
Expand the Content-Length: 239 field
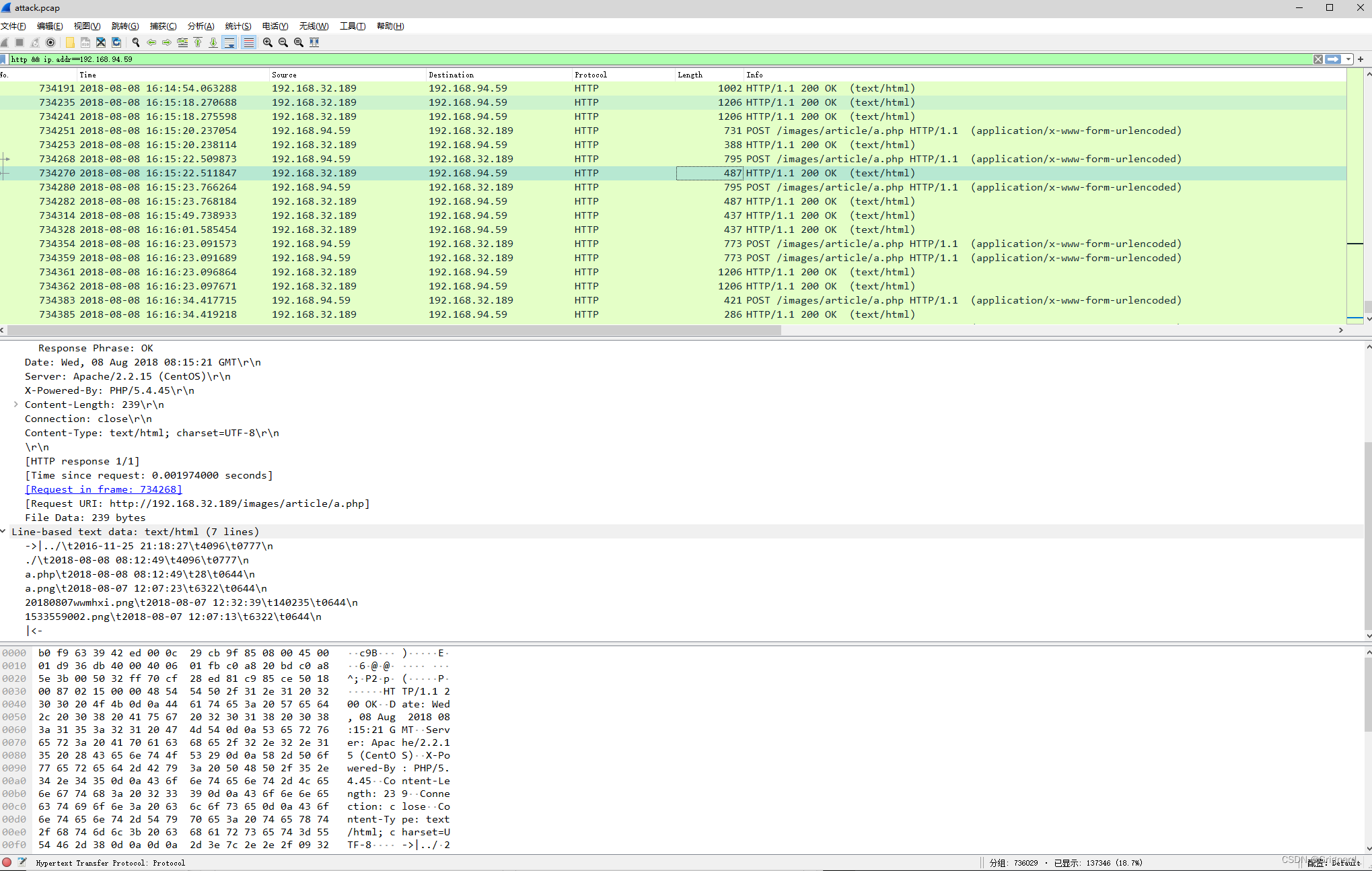click(15, 405)
